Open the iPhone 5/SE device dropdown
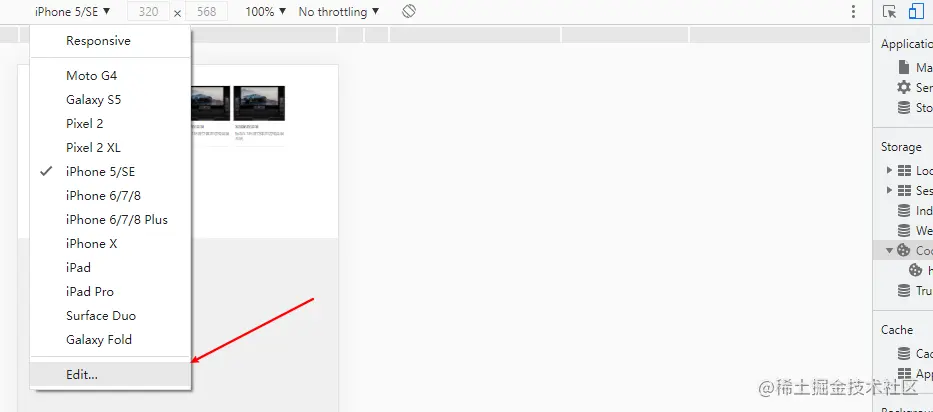The image size is (933, 412). 73,11
